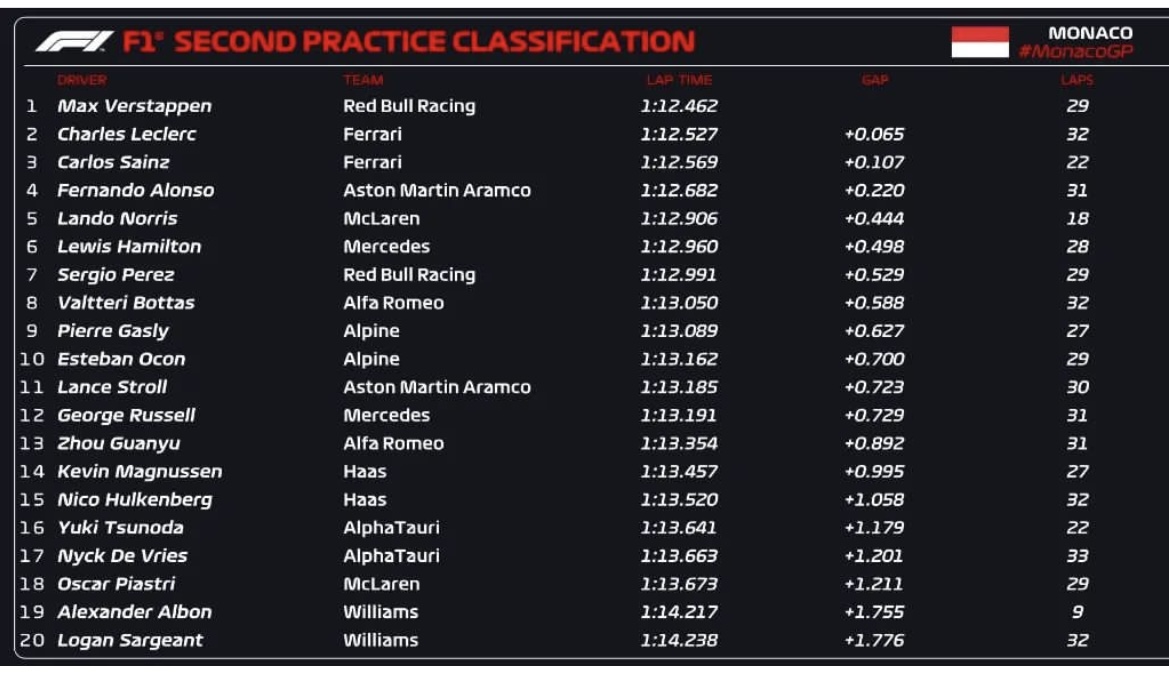Click the DRIVER column header
The image size is (1169, 687).
(x=82, y=80)
